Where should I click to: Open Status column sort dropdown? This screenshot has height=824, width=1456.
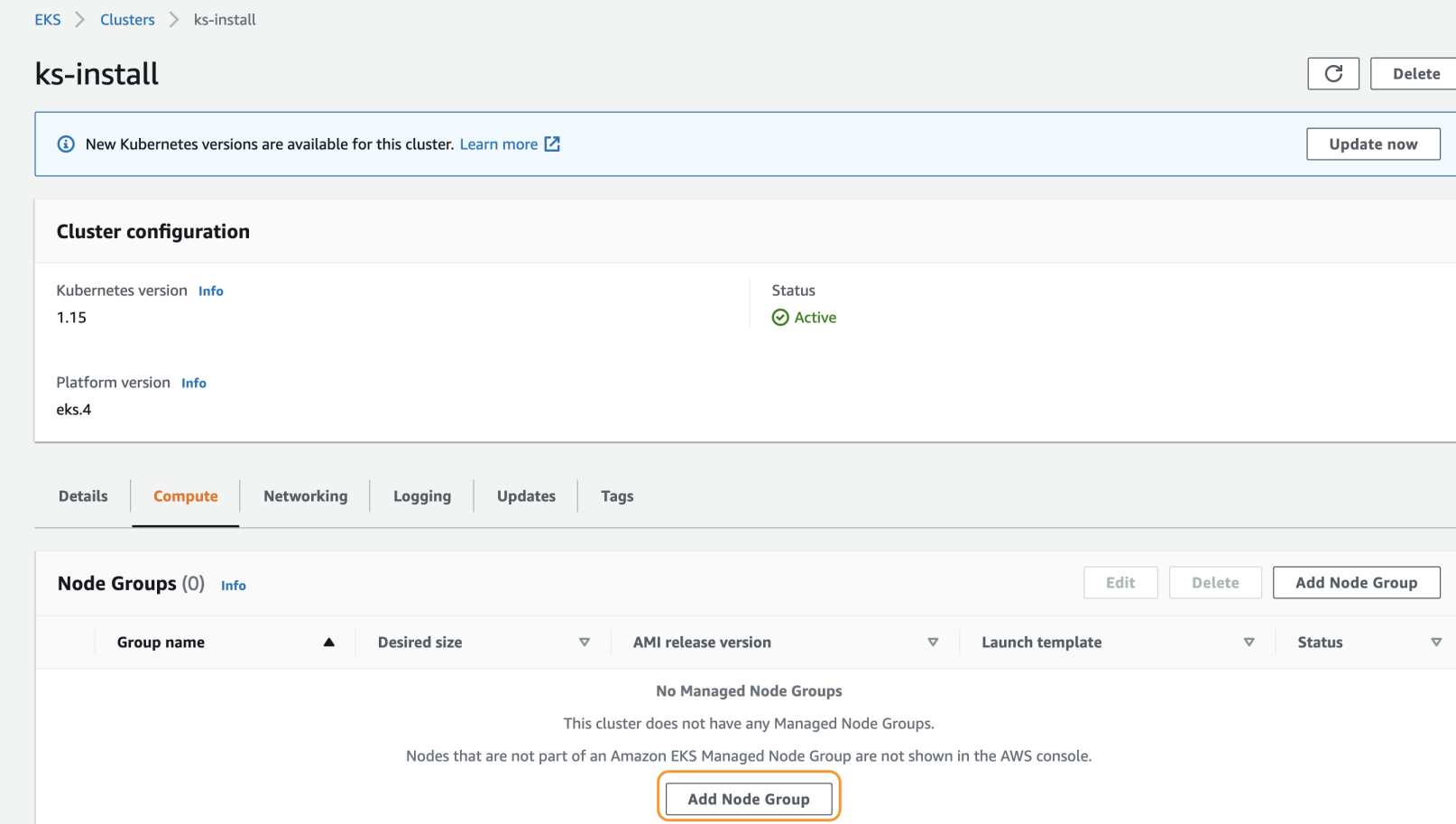pyautogui.click(x=1435, y=643)
